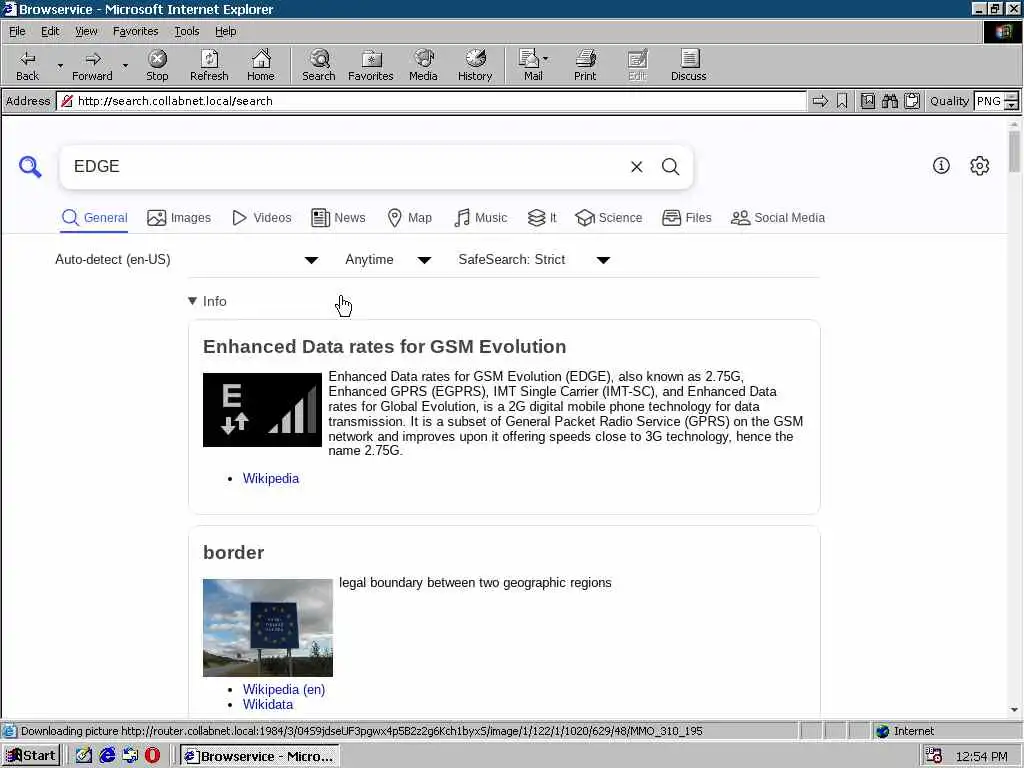This screenshot has width=1024, height=768.
Task: Switch to the News tab
Action: click(x=338, y=217)
